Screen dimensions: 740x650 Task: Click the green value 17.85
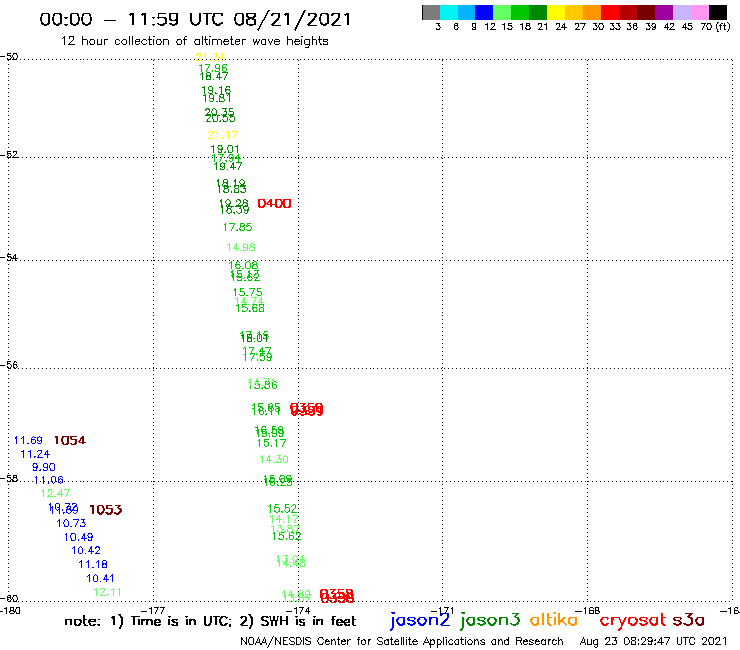237,228
